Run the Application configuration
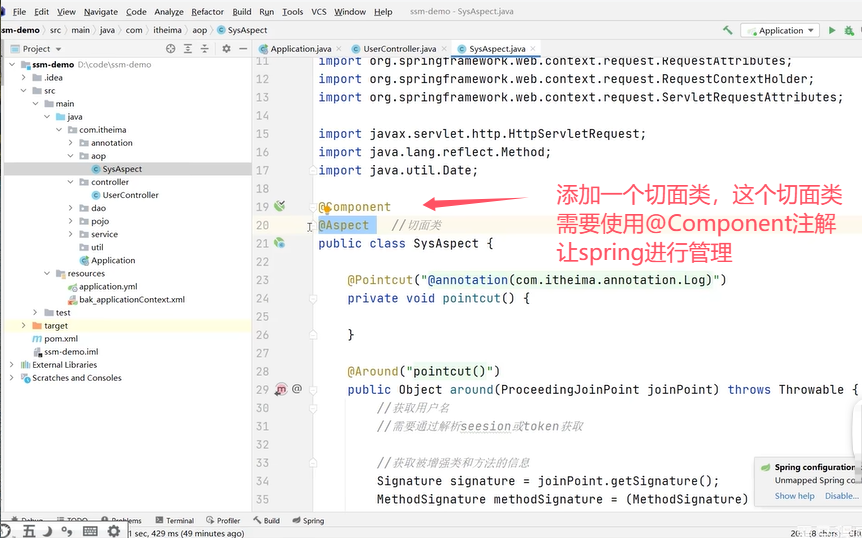Screen dimensions: 862x538 (x=832, y=30)
